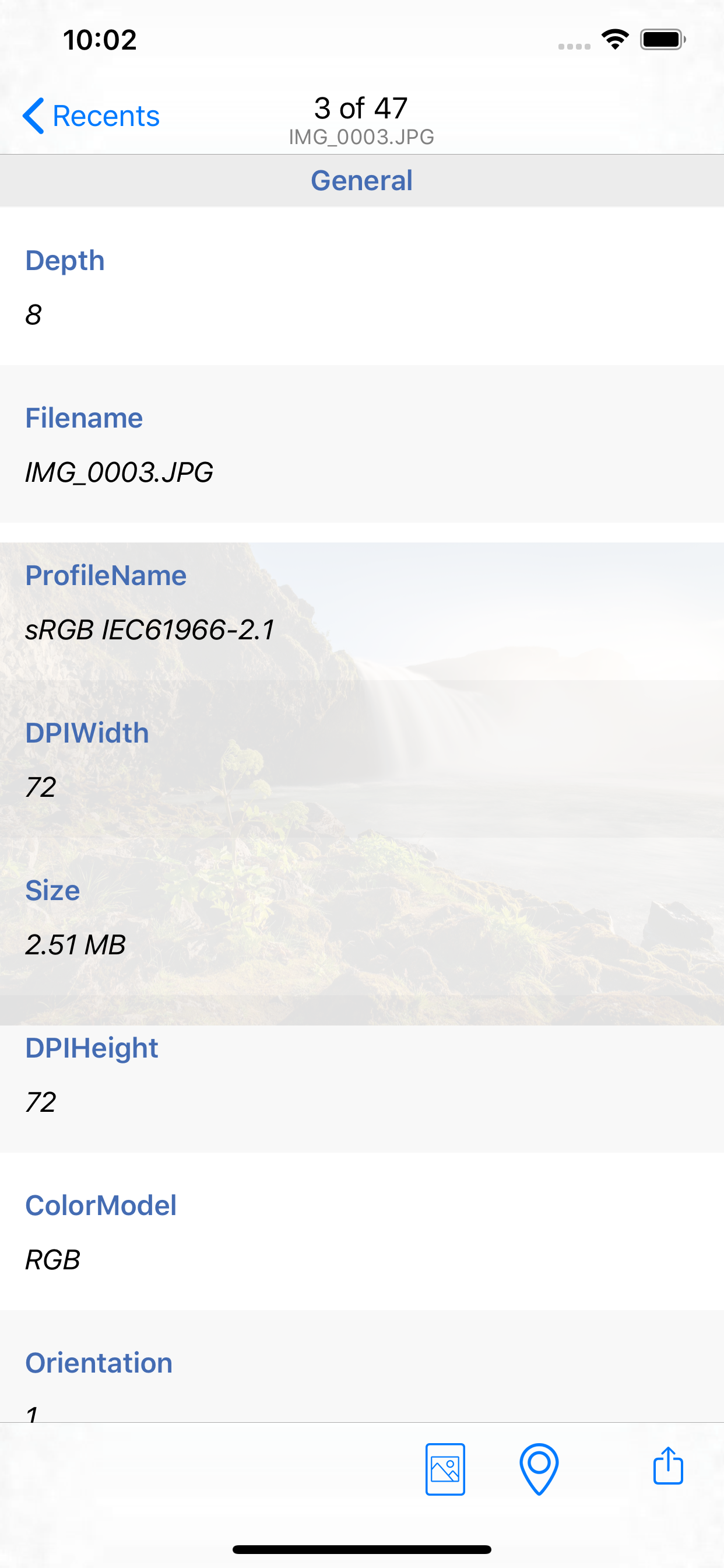Click the back chevron arrow
Image resolution: width=724 pixels, height=1568 pixels.
pos(33,114)
